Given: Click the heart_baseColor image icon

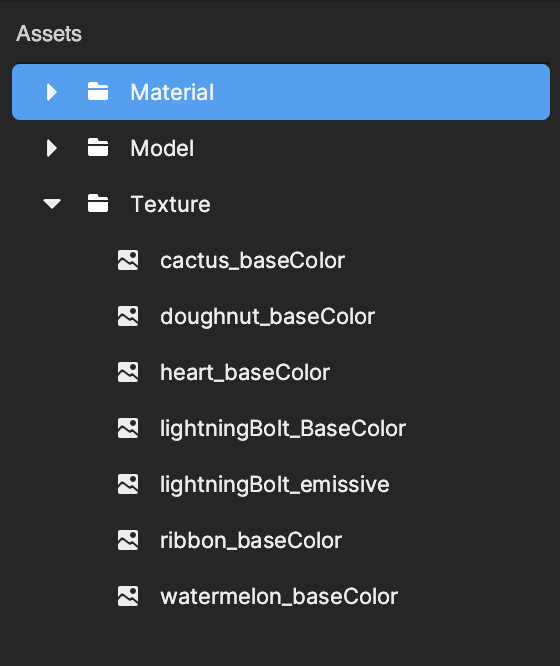Looking at the screenshot, I should [x=128, y=372].
